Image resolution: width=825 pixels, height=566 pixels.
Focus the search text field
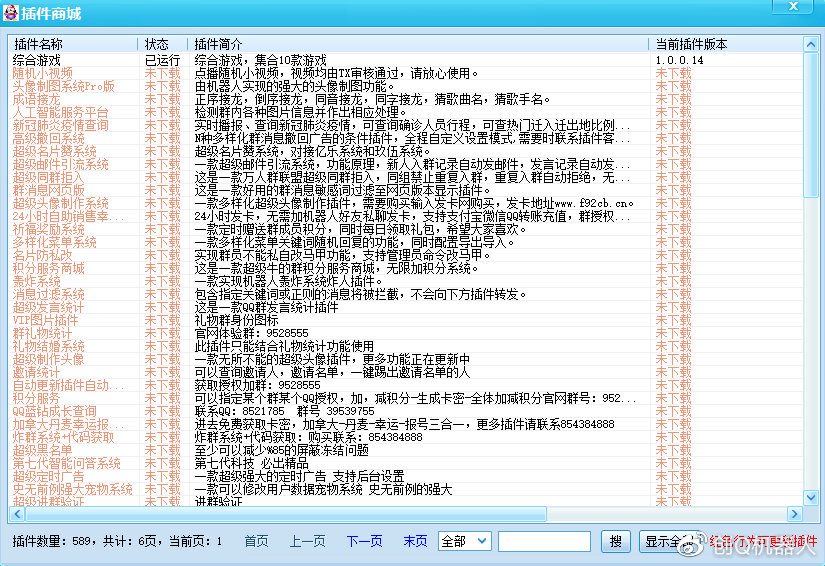pos(544,541)
